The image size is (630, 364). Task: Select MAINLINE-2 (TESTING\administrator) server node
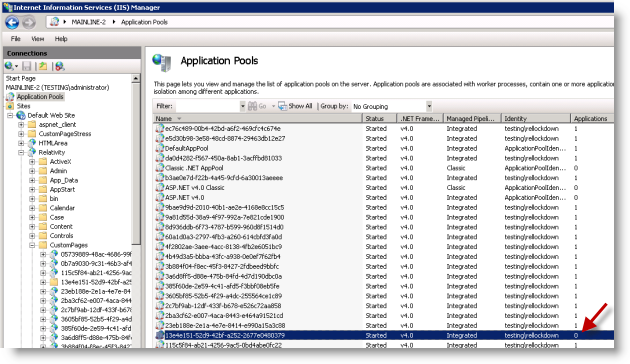[x=57, y=88]
